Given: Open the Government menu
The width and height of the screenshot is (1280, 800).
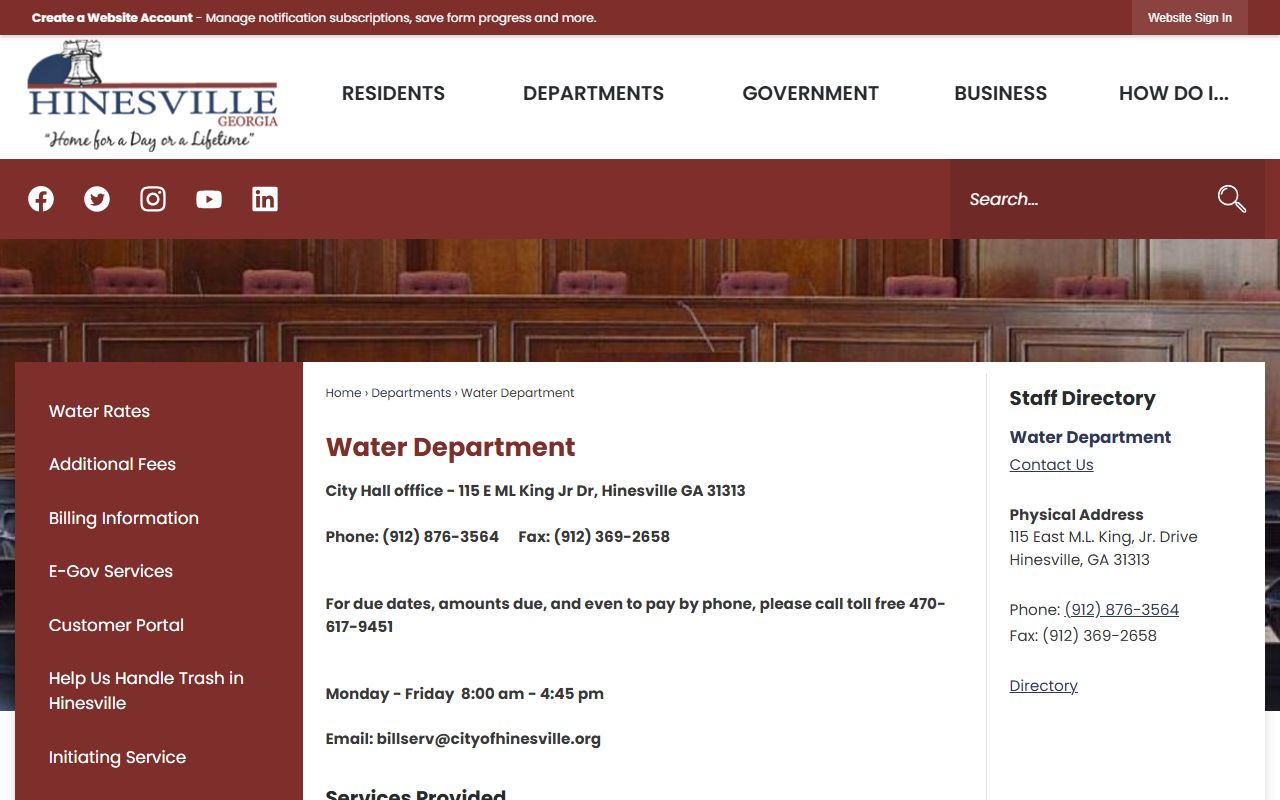Looking at the screenshot, I should click(810, 93).
